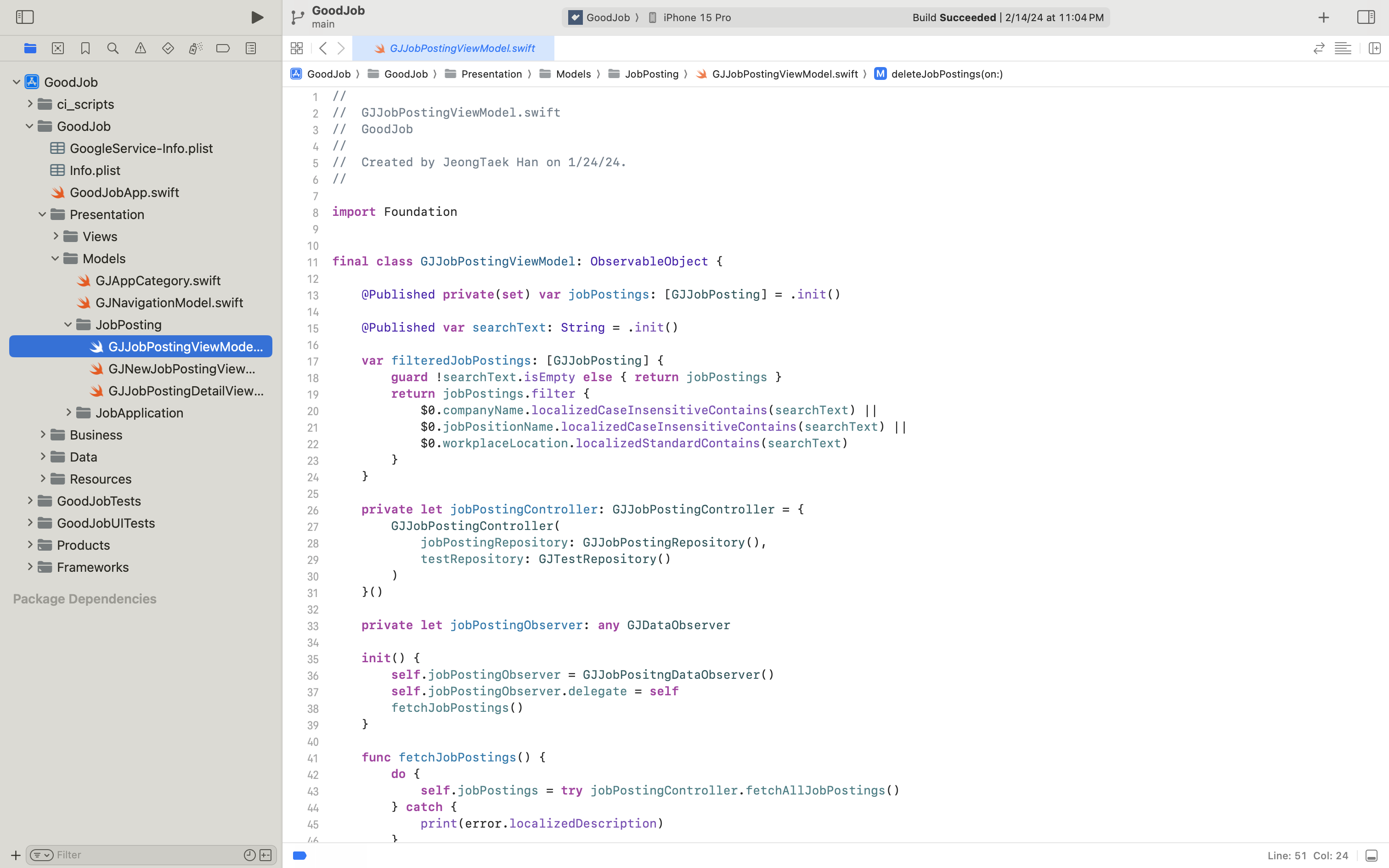Expand the JobApplication folder
The width and height of the screenshot is (1389, 868).
click(x=68, y=413)
